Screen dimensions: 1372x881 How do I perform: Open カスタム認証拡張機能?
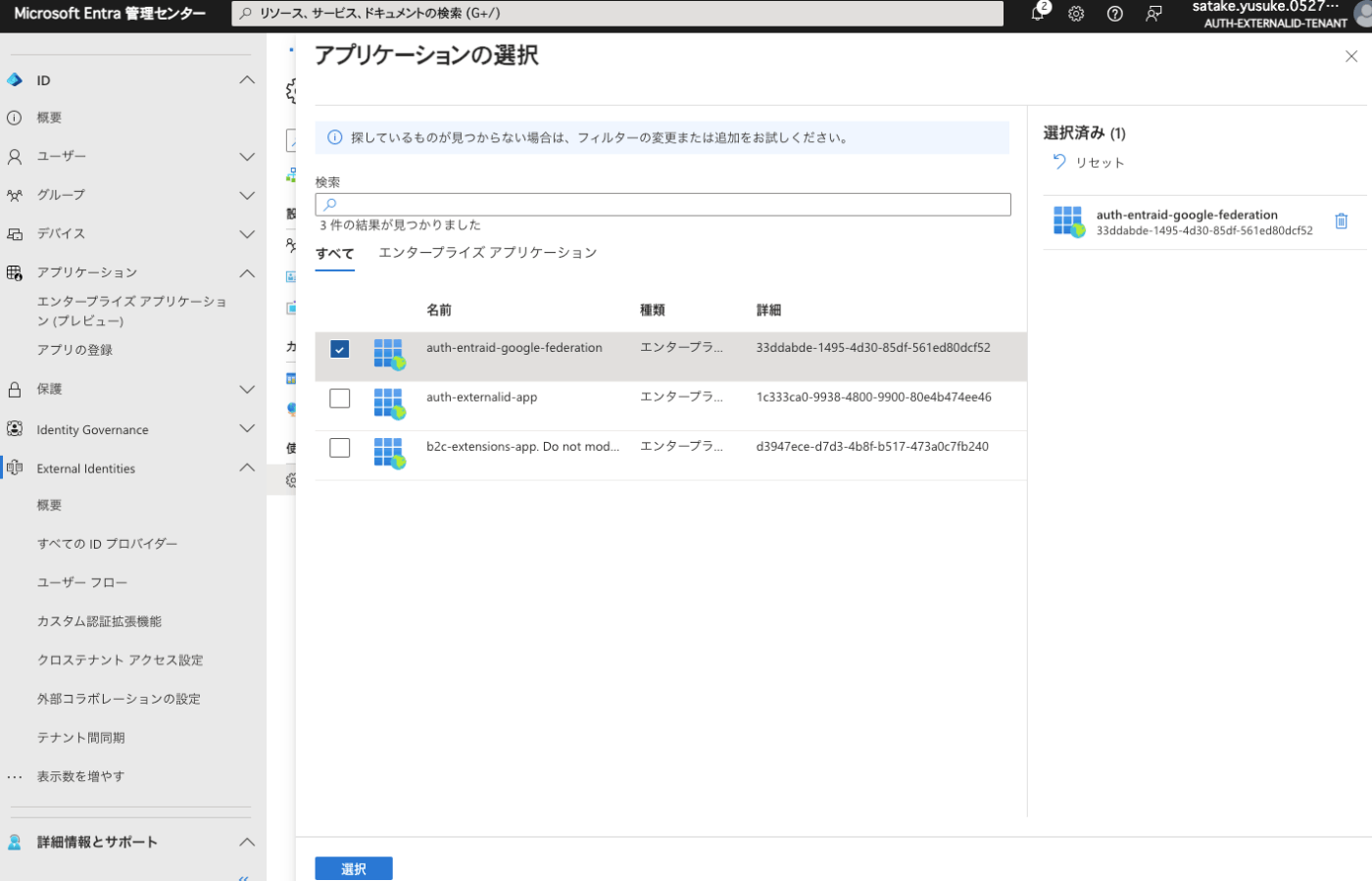(x=99, y=621)
